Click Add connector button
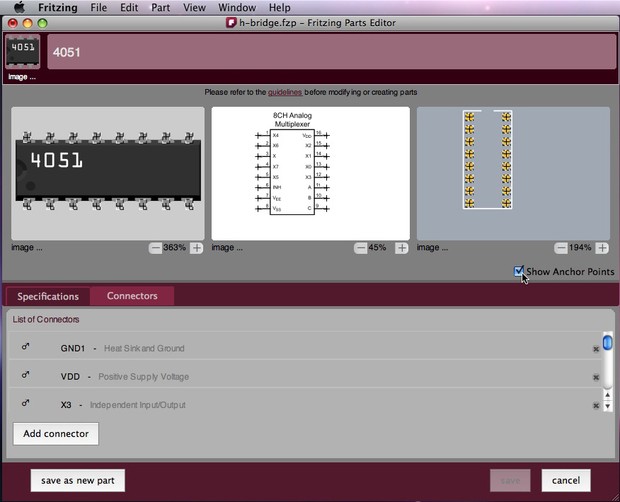Screen dimensions: 620x502 click(56, 434)
